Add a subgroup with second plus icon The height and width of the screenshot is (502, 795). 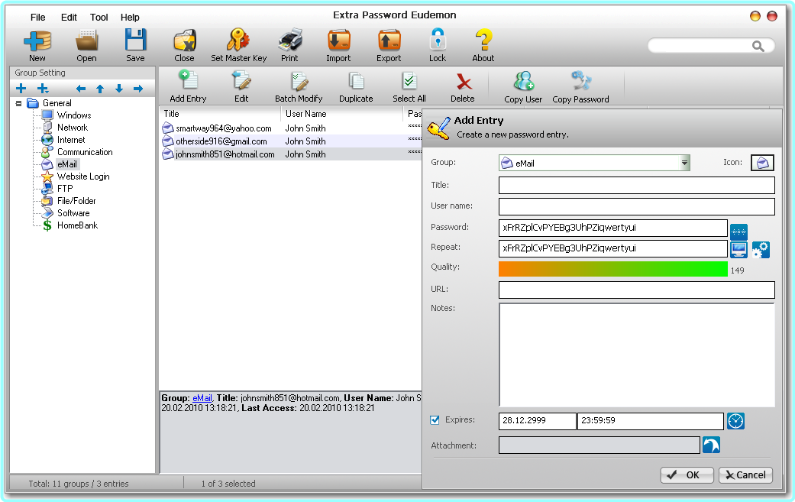click(x=43, y=89)
